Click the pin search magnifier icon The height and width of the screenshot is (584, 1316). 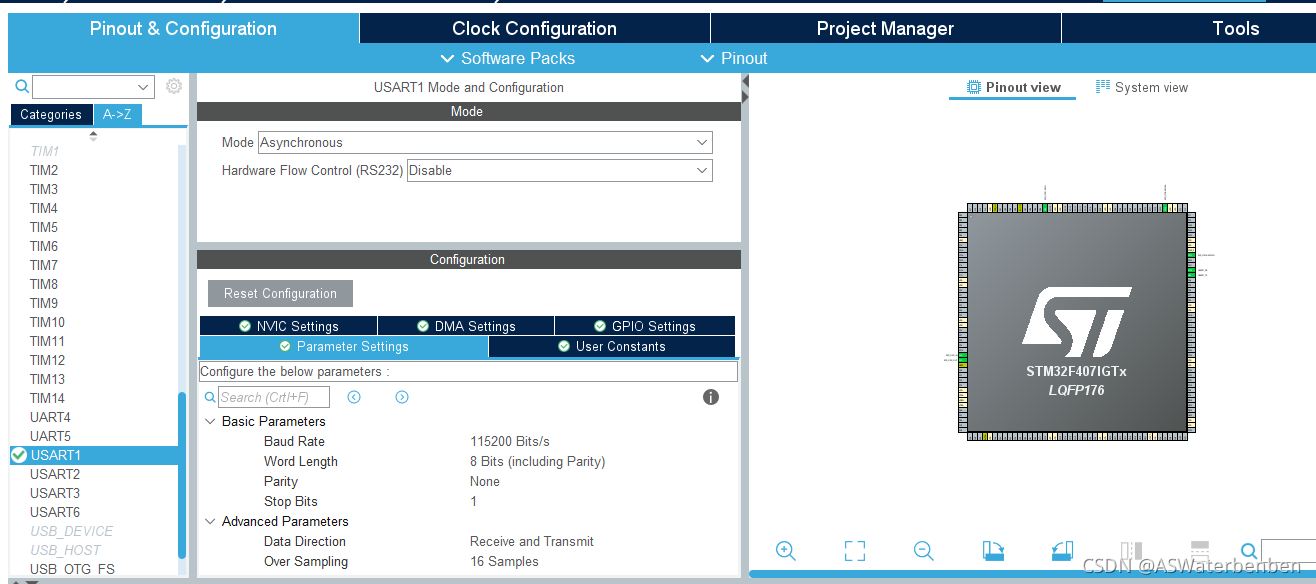tap(1249, 550)
